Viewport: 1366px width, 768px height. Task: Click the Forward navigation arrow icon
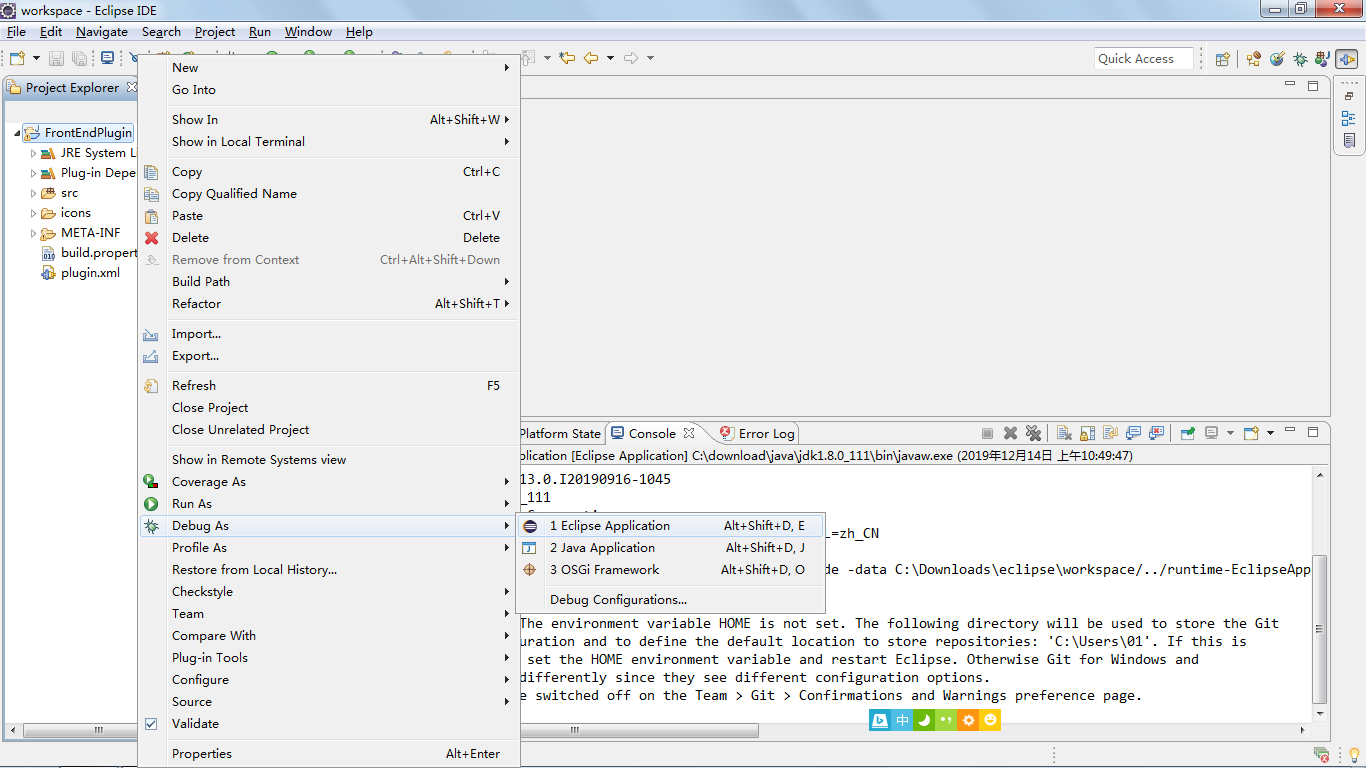pyautogui.click(x=631, y=58)
